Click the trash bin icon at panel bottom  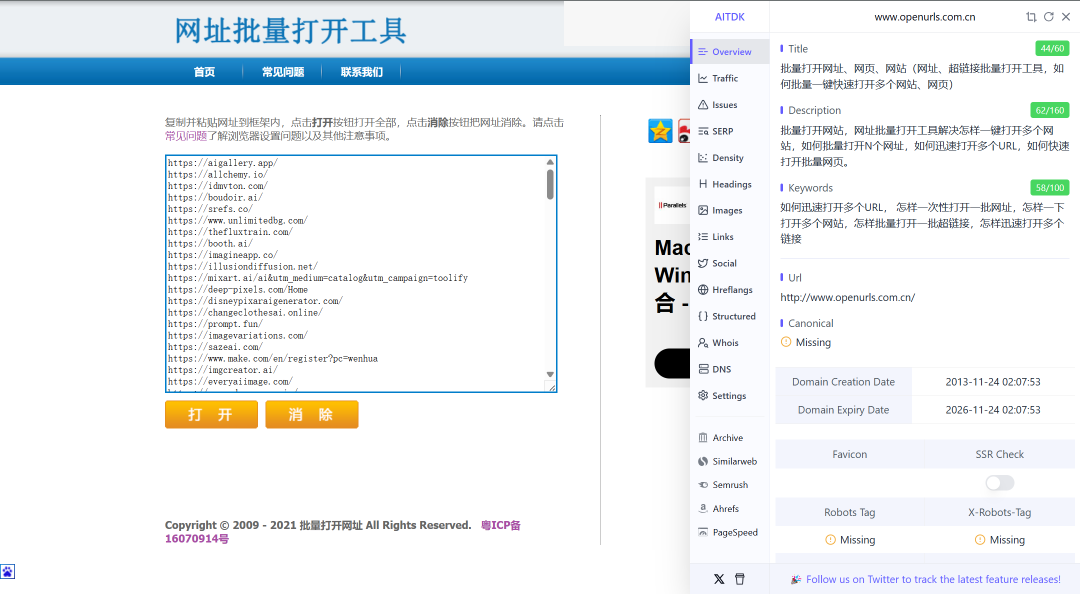click(x=740, y=579)
